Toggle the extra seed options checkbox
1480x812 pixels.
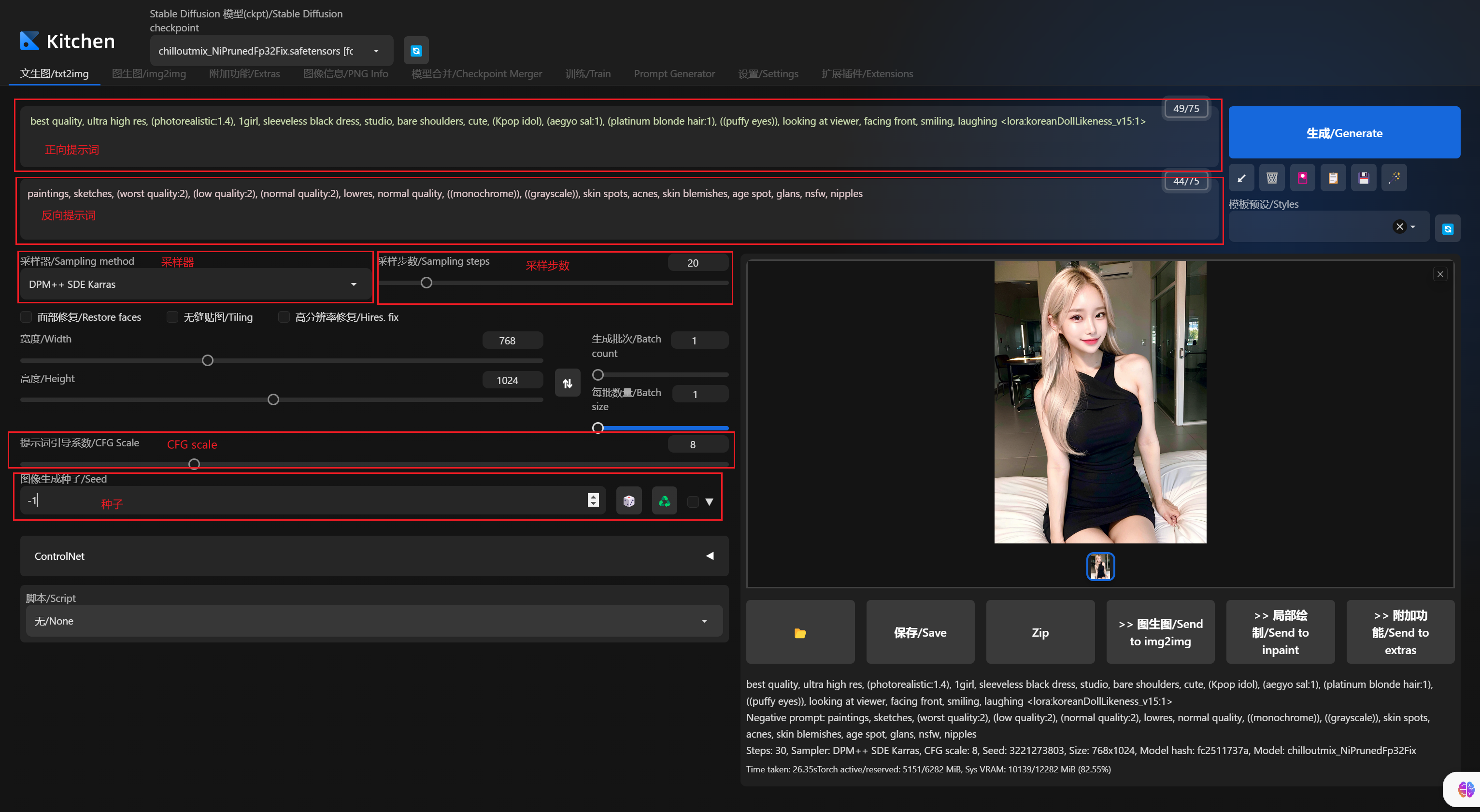coord(693,502)
